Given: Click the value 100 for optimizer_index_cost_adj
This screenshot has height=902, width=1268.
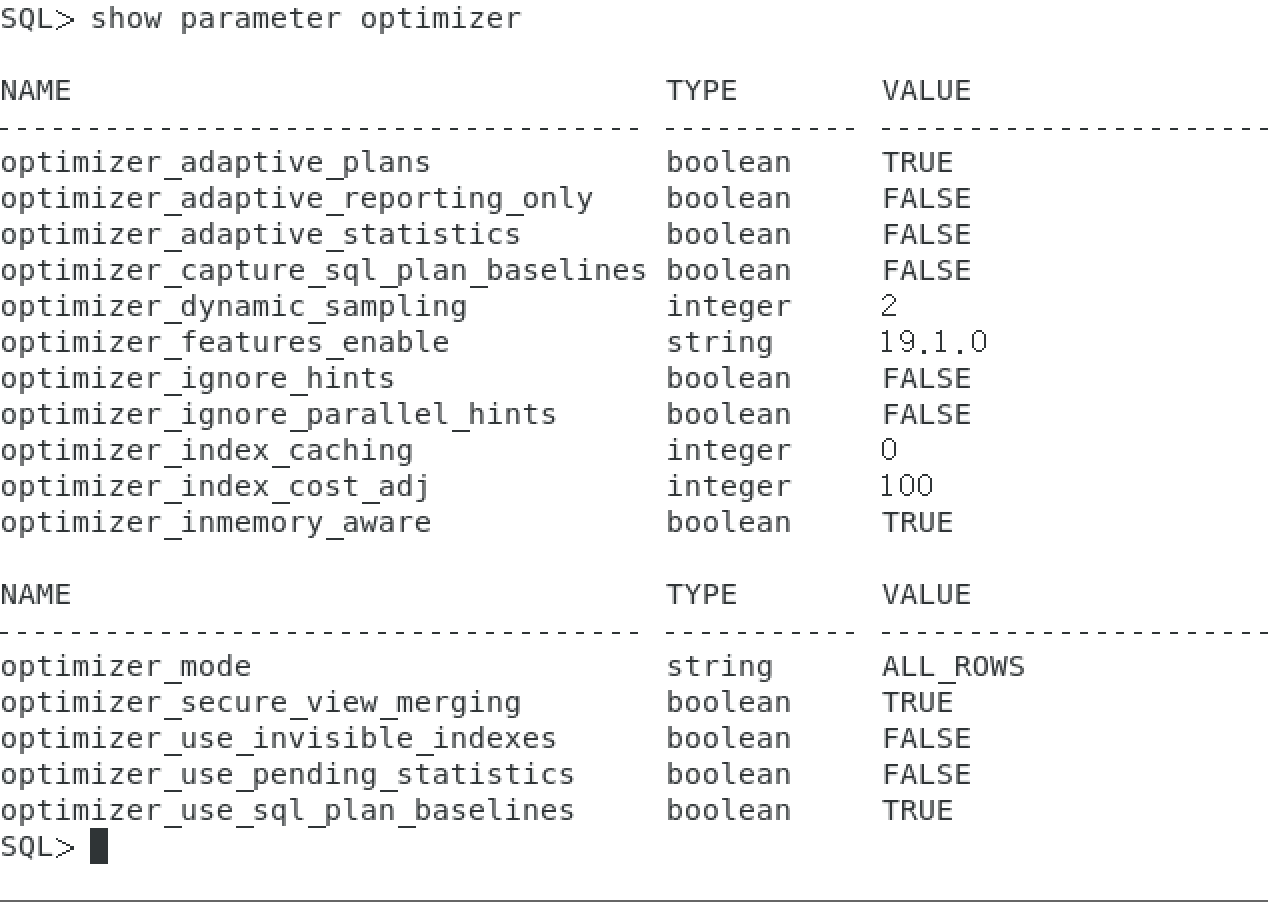Looking at the screenshot, I should point(907,487).
